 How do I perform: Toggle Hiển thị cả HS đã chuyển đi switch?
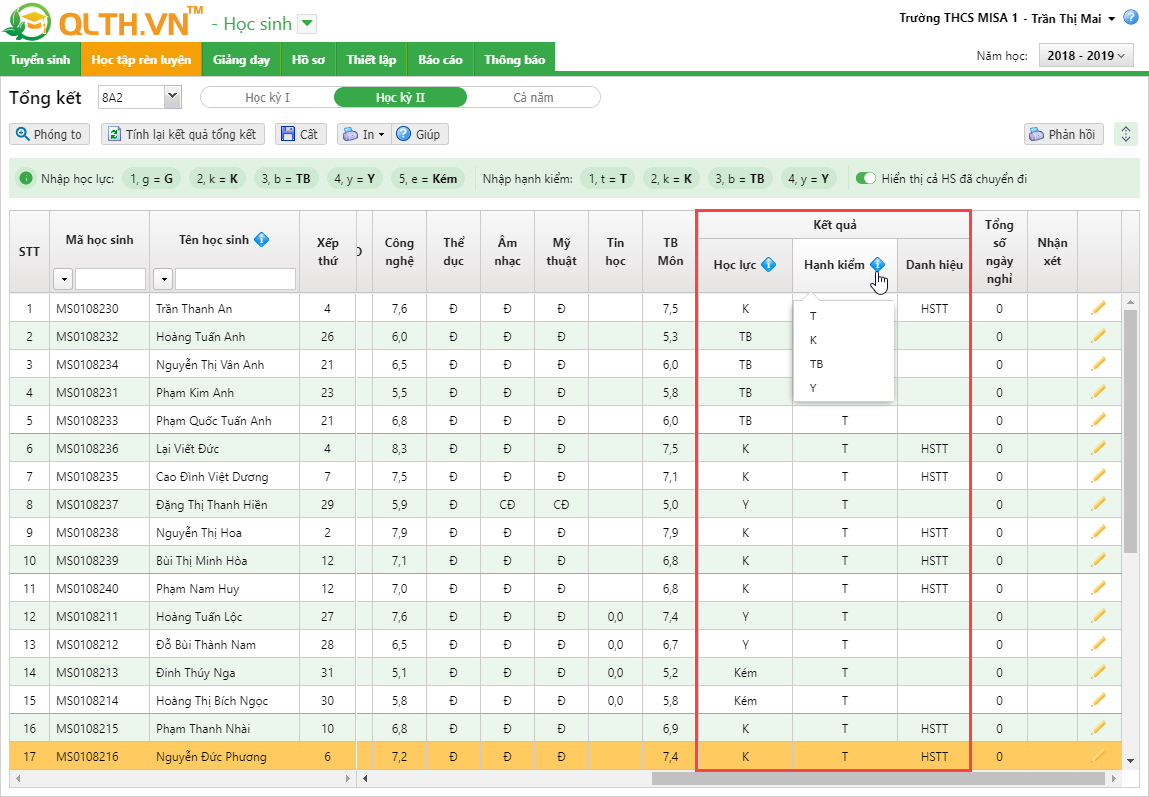click(x=865, y=178)
